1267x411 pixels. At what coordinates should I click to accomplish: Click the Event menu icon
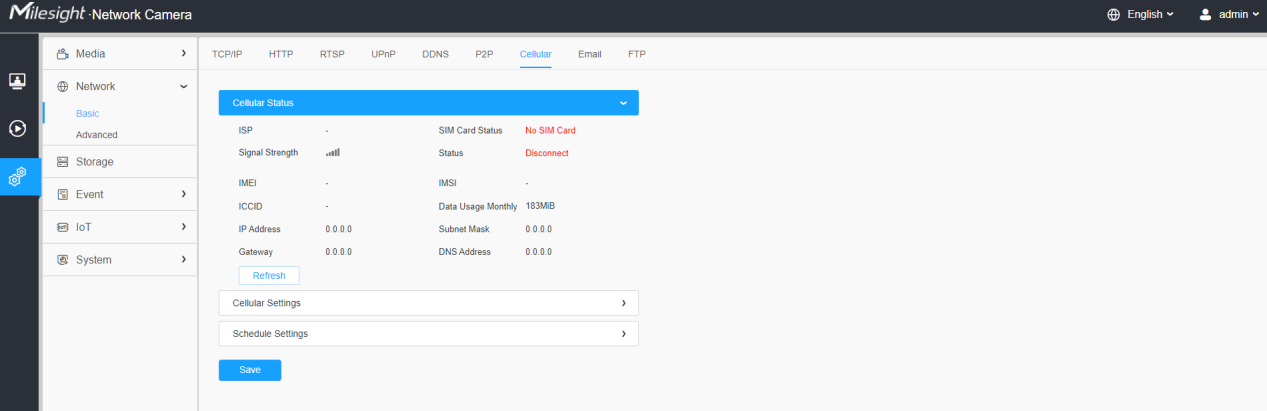click(62, 194)
